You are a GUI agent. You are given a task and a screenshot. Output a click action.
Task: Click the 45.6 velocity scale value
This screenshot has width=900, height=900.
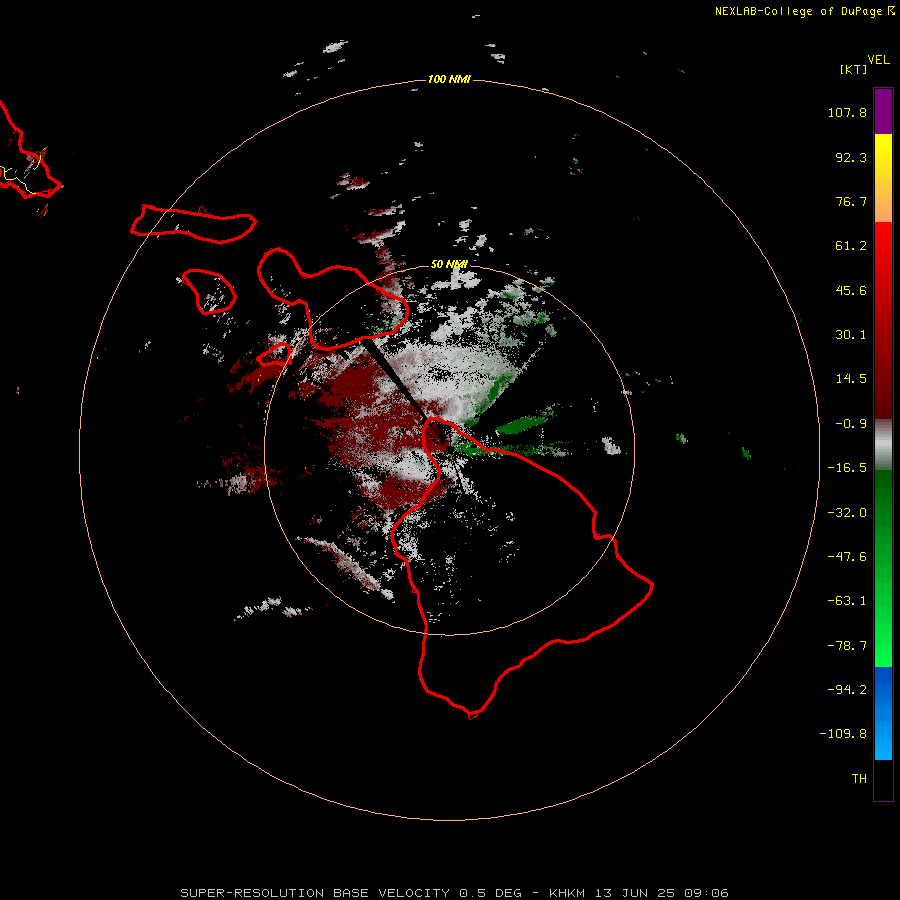coord(851,290)
